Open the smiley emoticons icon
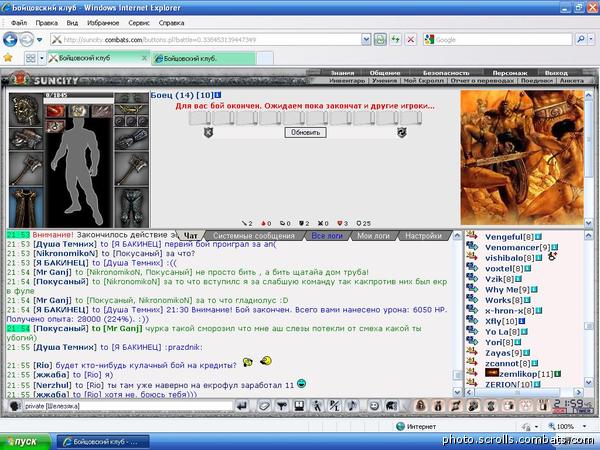This screenshot has width=600, height=450. tap(374, 406)
